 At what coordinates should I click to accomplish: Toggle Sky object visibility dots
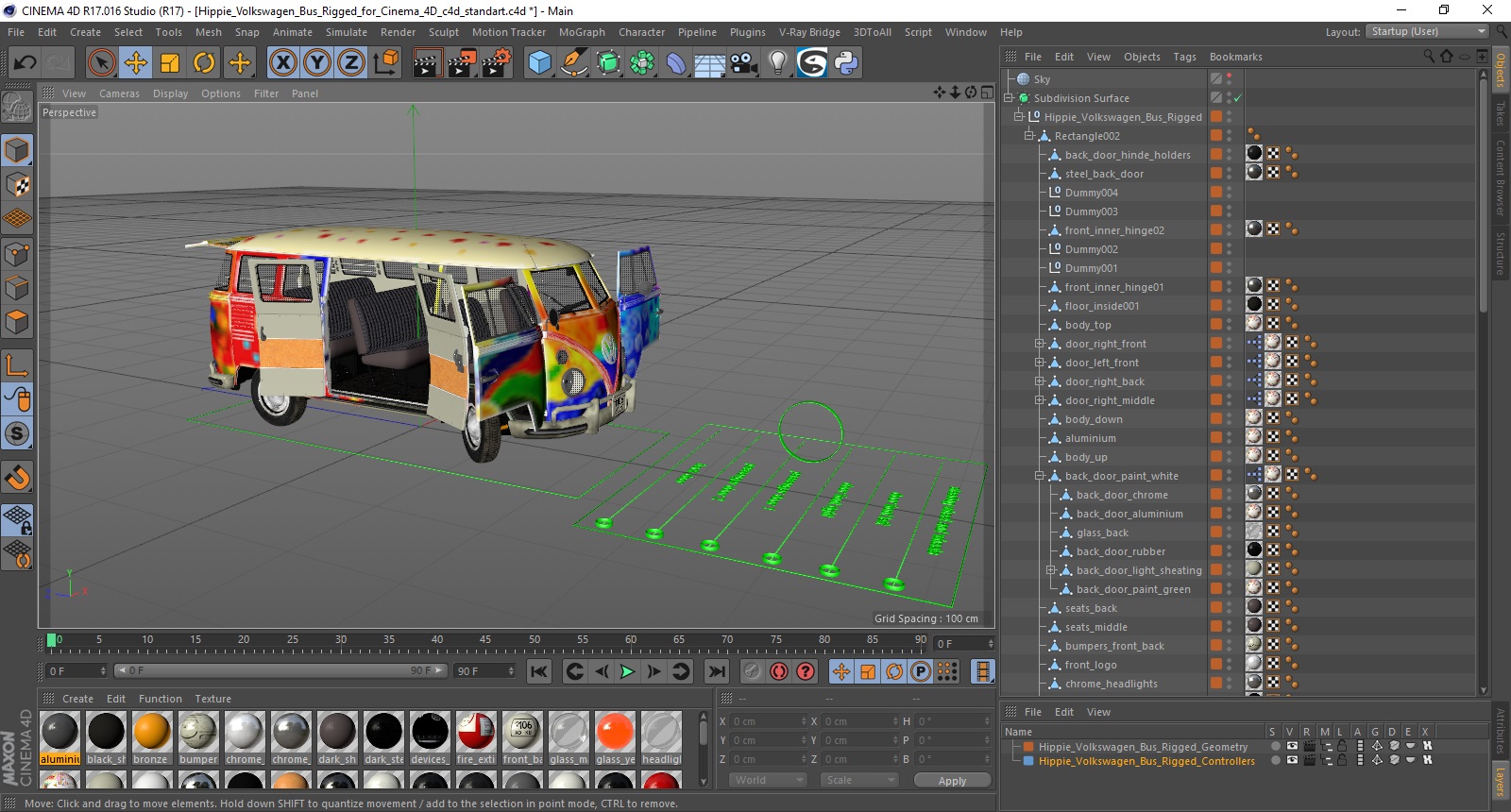click(x=1230, y=79)
